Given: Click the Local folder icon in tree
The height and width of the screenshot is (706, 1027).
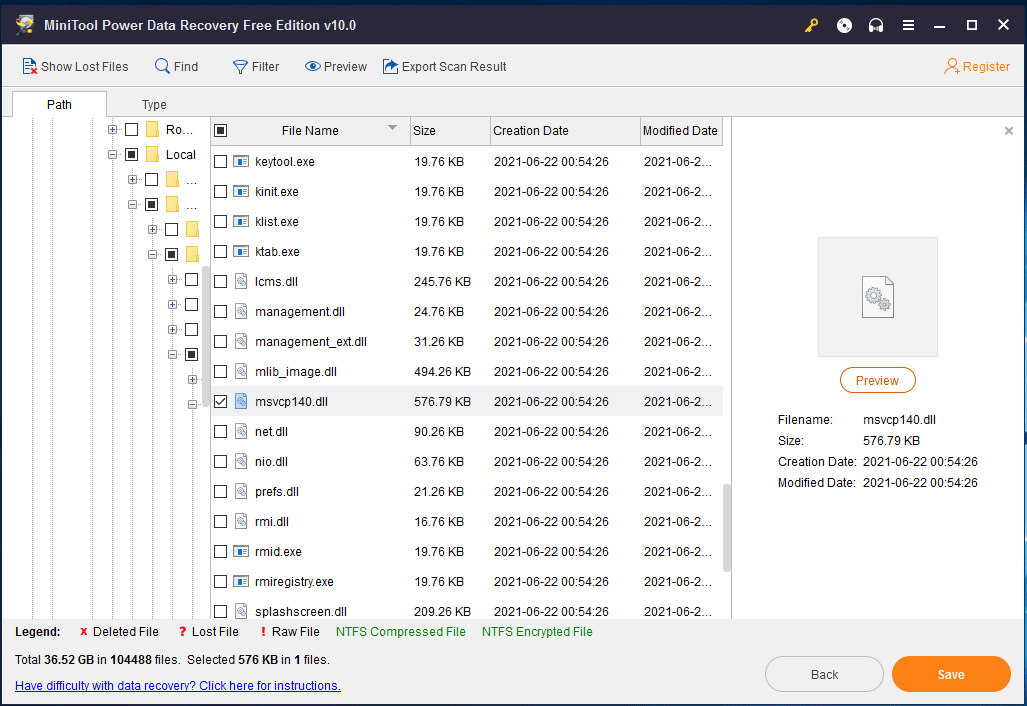Looking at the screenshot, I should coord(153,155).
